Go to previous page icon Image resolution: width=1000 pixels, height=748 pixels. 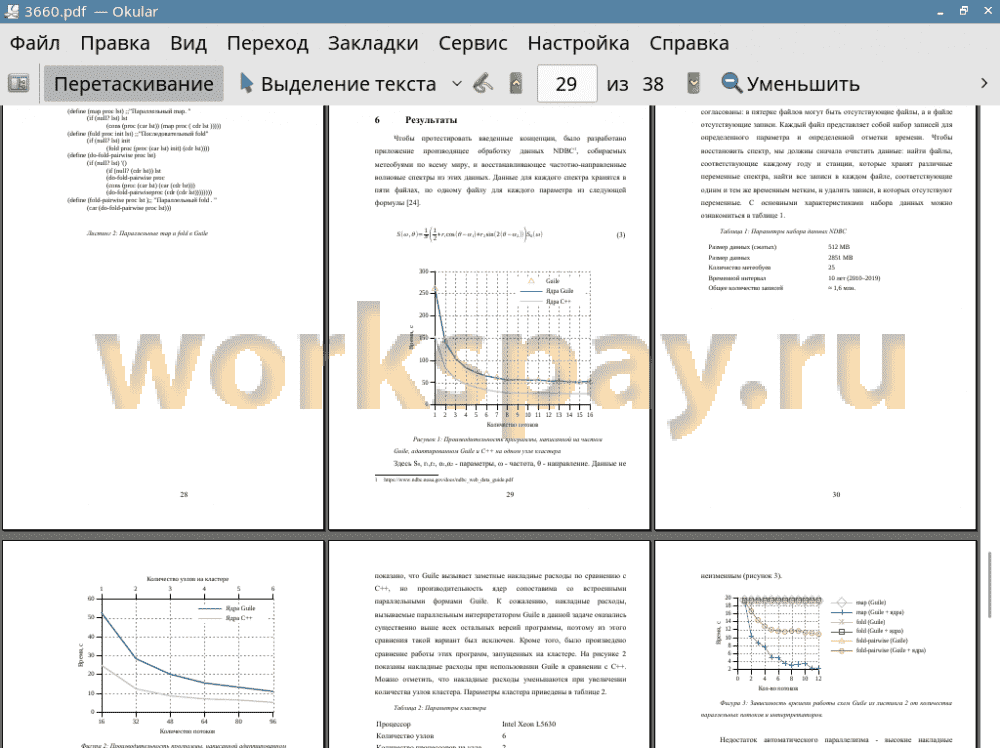point(516,84)
